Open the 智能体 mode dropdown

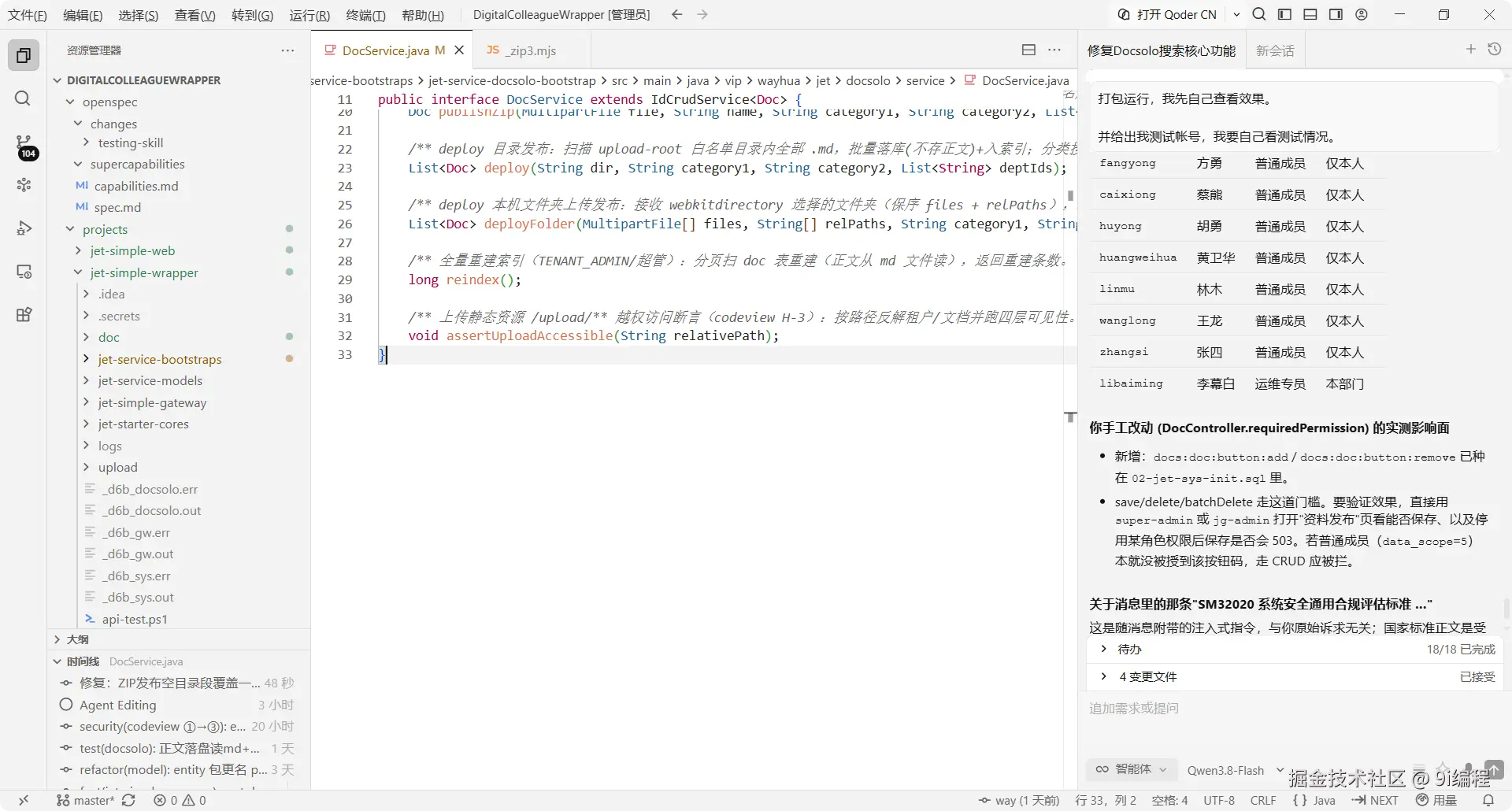[1132, 769]
